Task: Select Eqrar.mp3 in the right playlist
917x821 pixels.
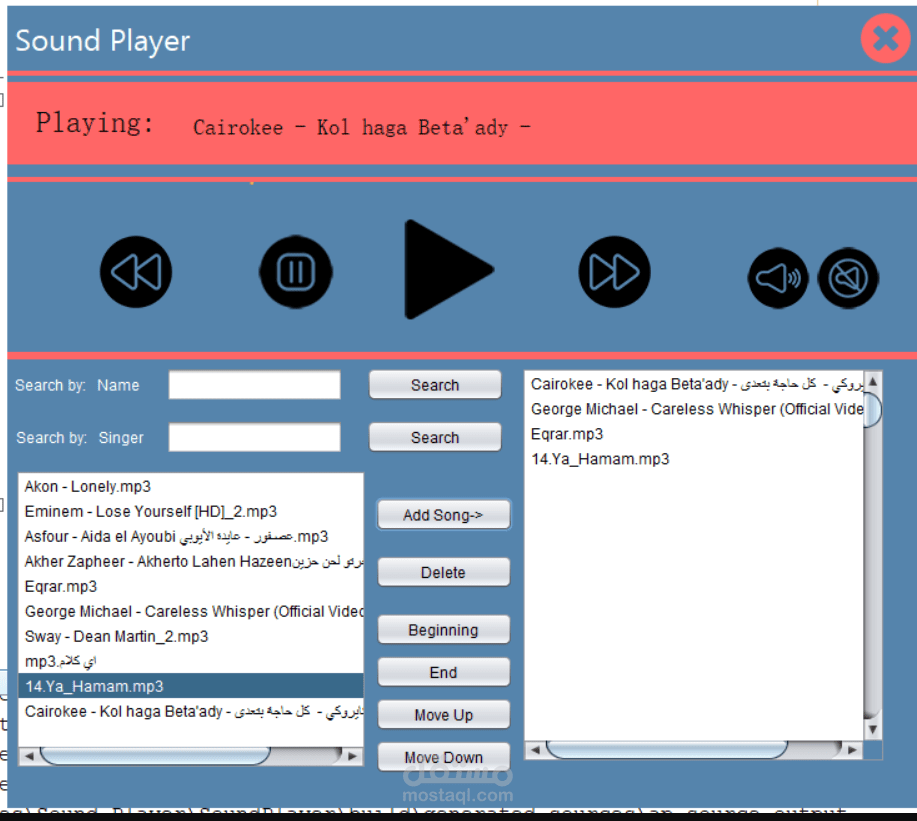Action: click(694, 434)
